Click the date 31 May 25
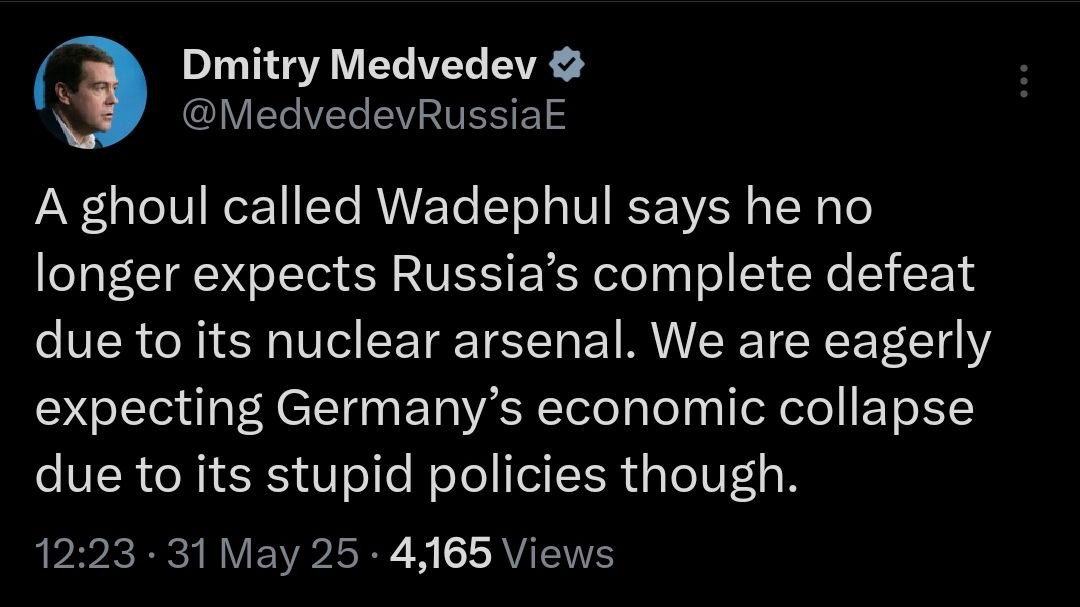This screenshot has width=1080, height=607. 263,553
